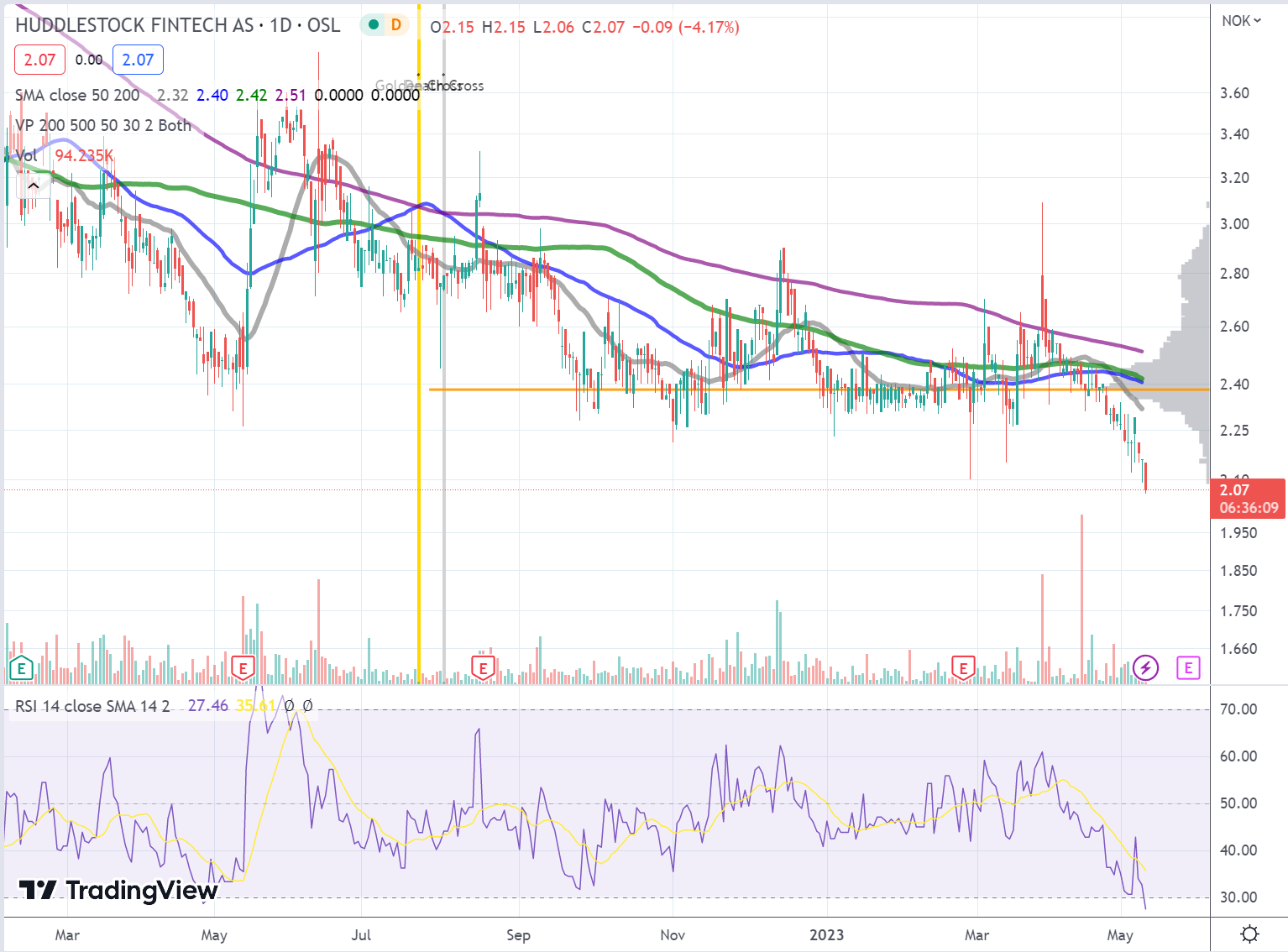
Task: Click the green earnings E marker
Action: [x=20, y=668]
